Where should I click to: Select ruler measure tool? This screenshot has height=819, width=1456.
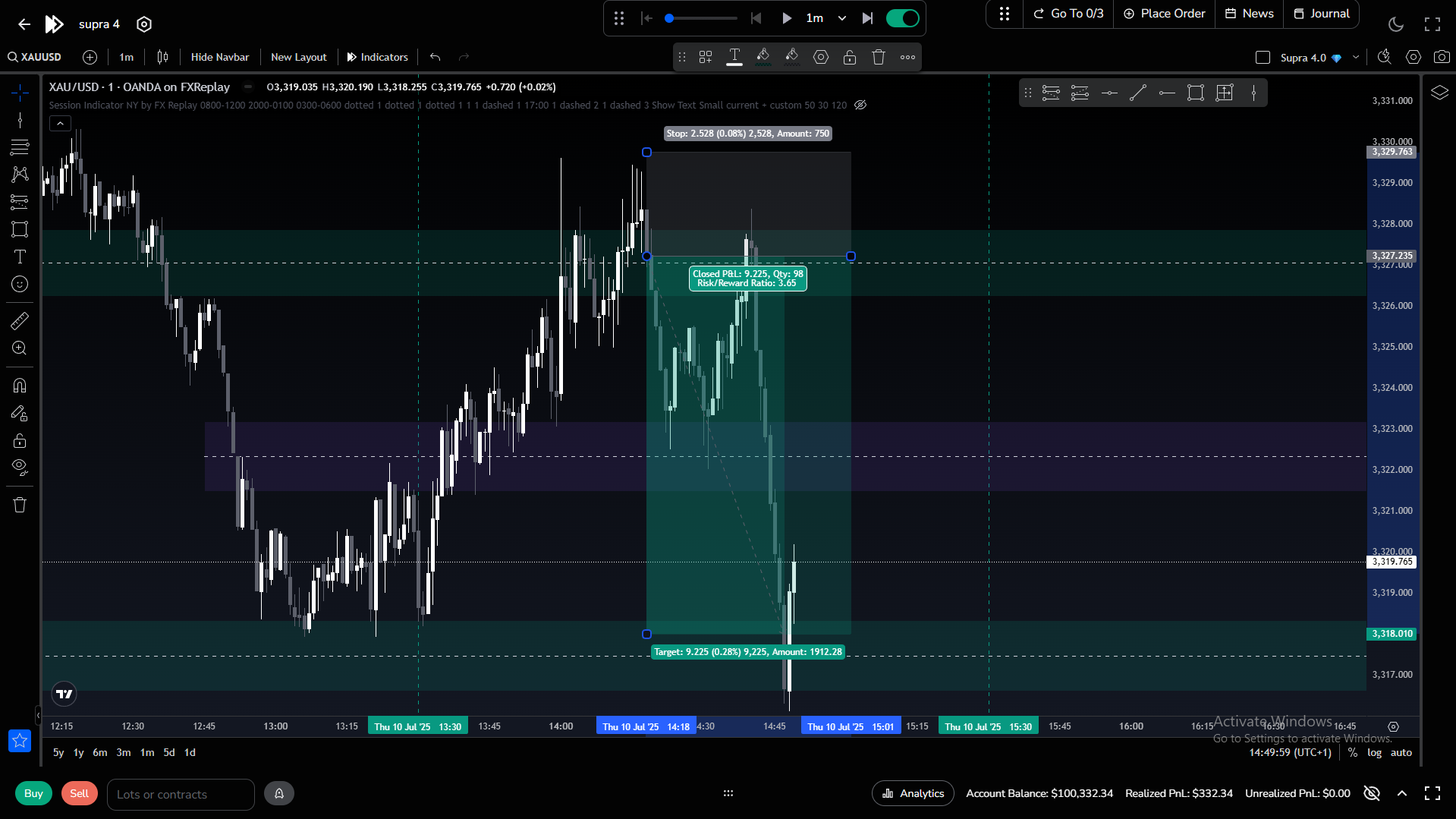[x=20, y=321]
